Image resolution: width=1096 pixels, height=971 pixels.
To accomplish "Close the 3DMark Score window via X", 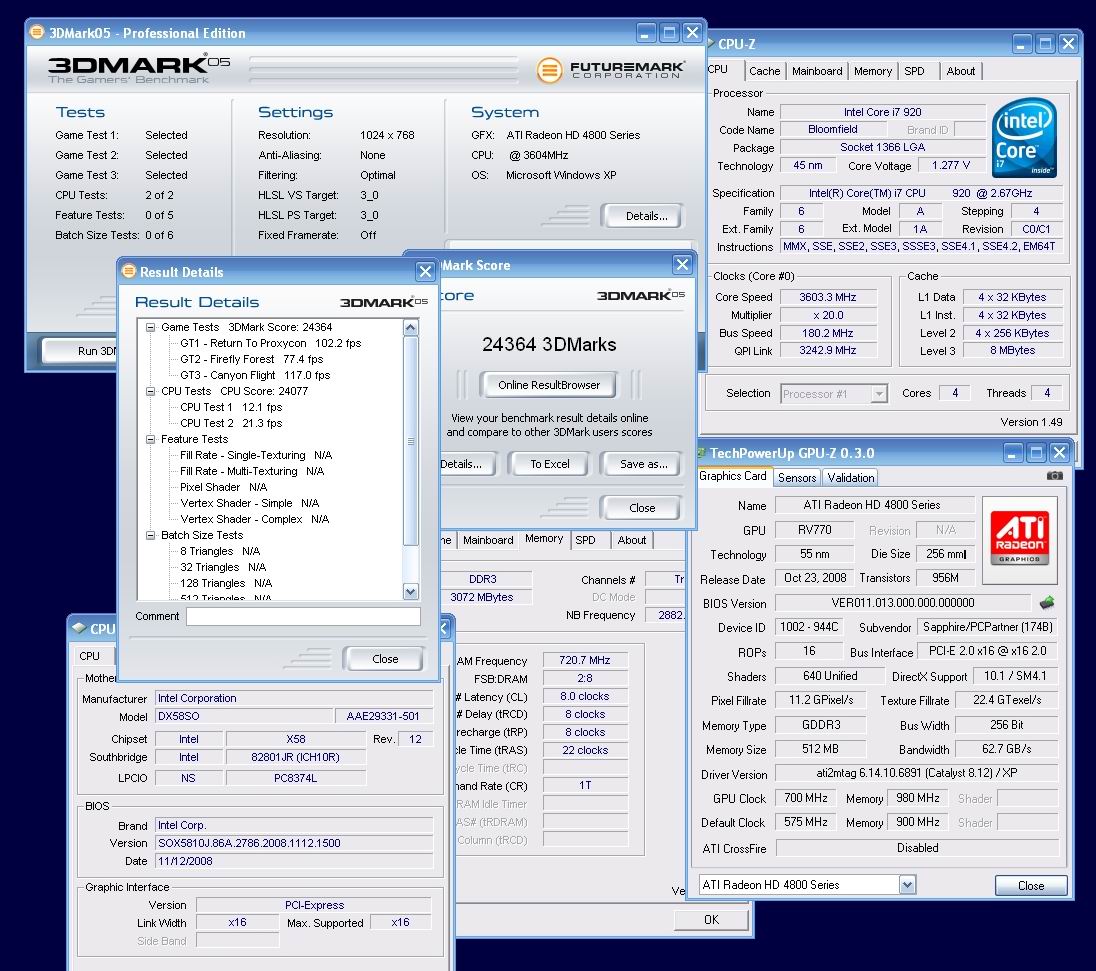I will point(682,264).
